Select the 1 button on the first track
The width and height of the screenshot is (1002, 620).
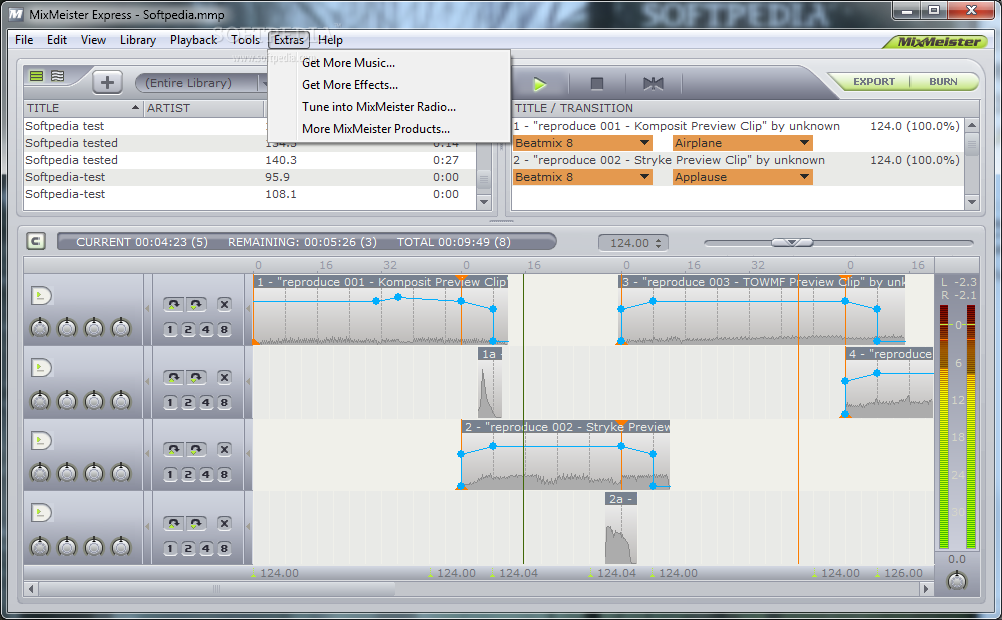170,330
